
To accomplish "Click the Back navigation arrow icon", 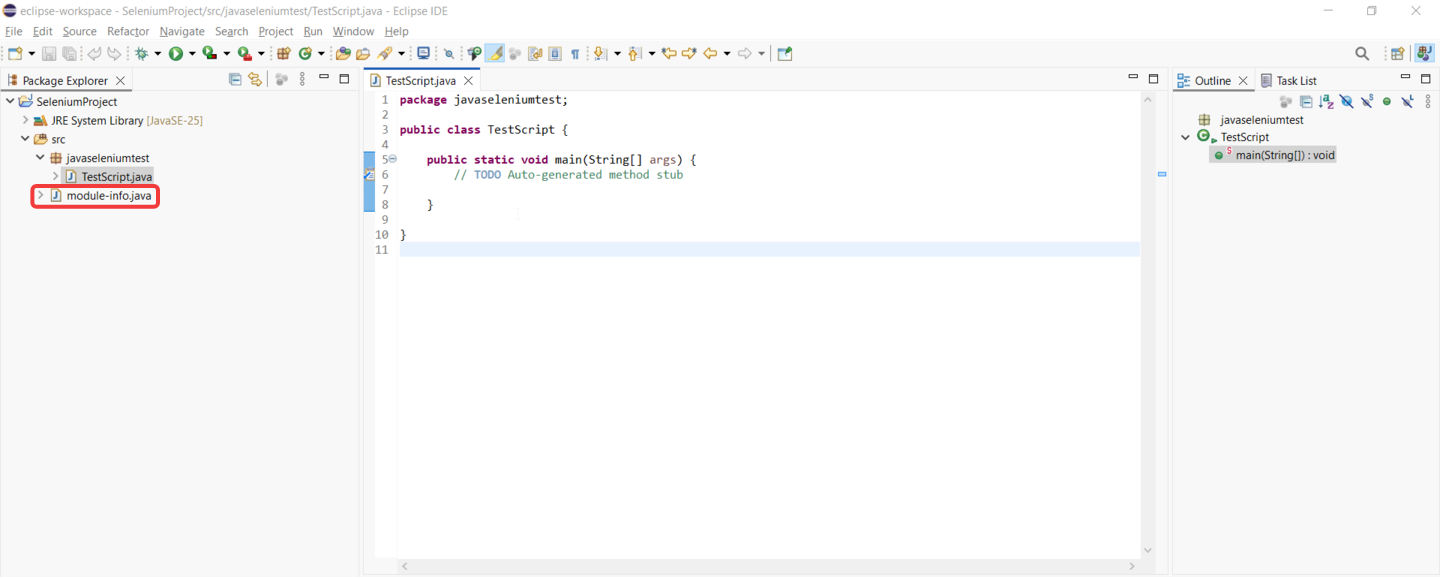I will (710, 54).
